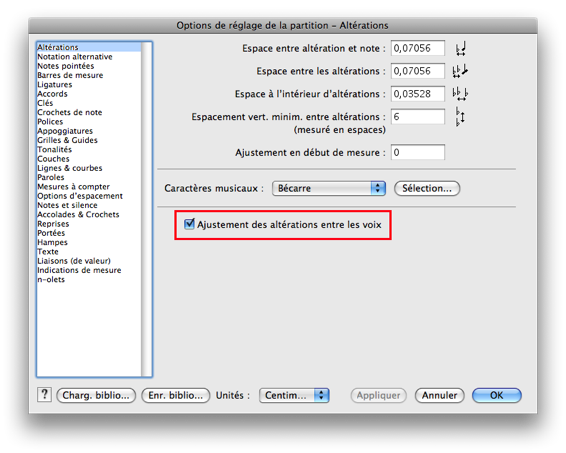Cancel the dialog with Annuler
Viewport: 566px width, 453px height.
point(439,395)
